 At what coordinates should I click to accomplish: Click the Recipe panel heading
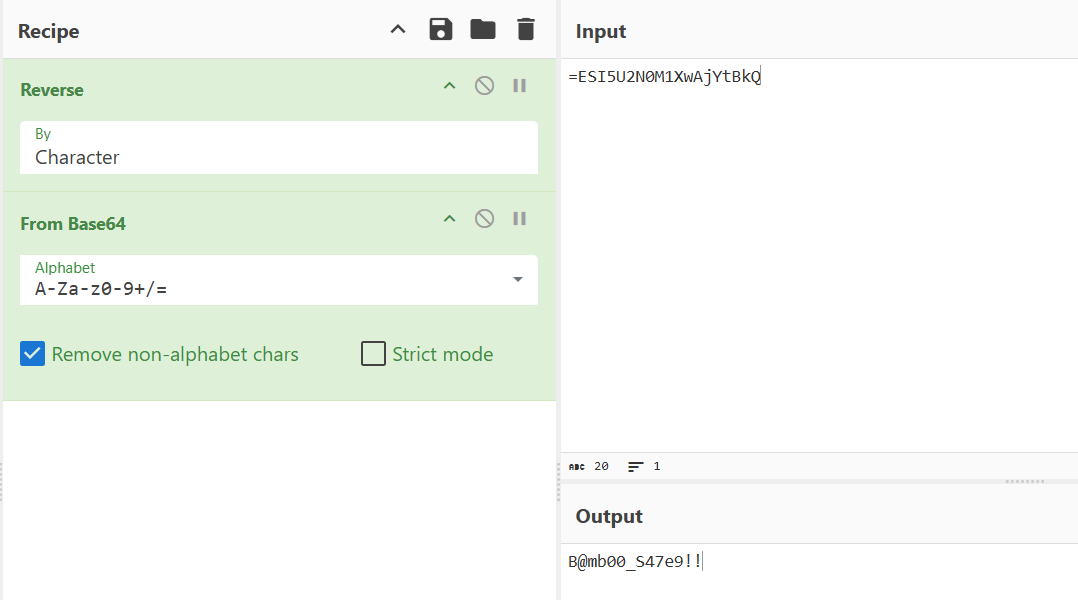click(49, 32)
